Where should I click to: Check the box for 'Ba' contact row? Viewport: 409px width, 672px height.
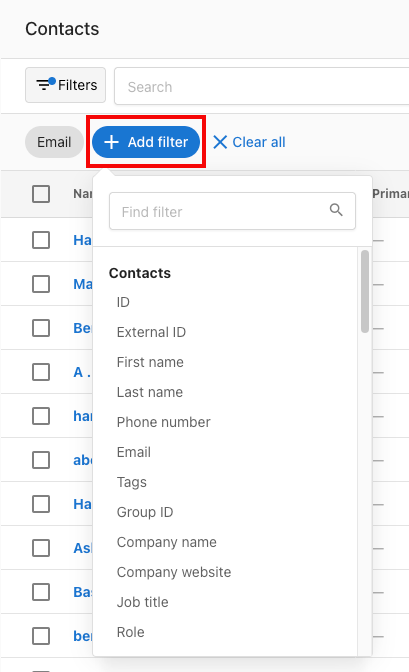[41, 592]
